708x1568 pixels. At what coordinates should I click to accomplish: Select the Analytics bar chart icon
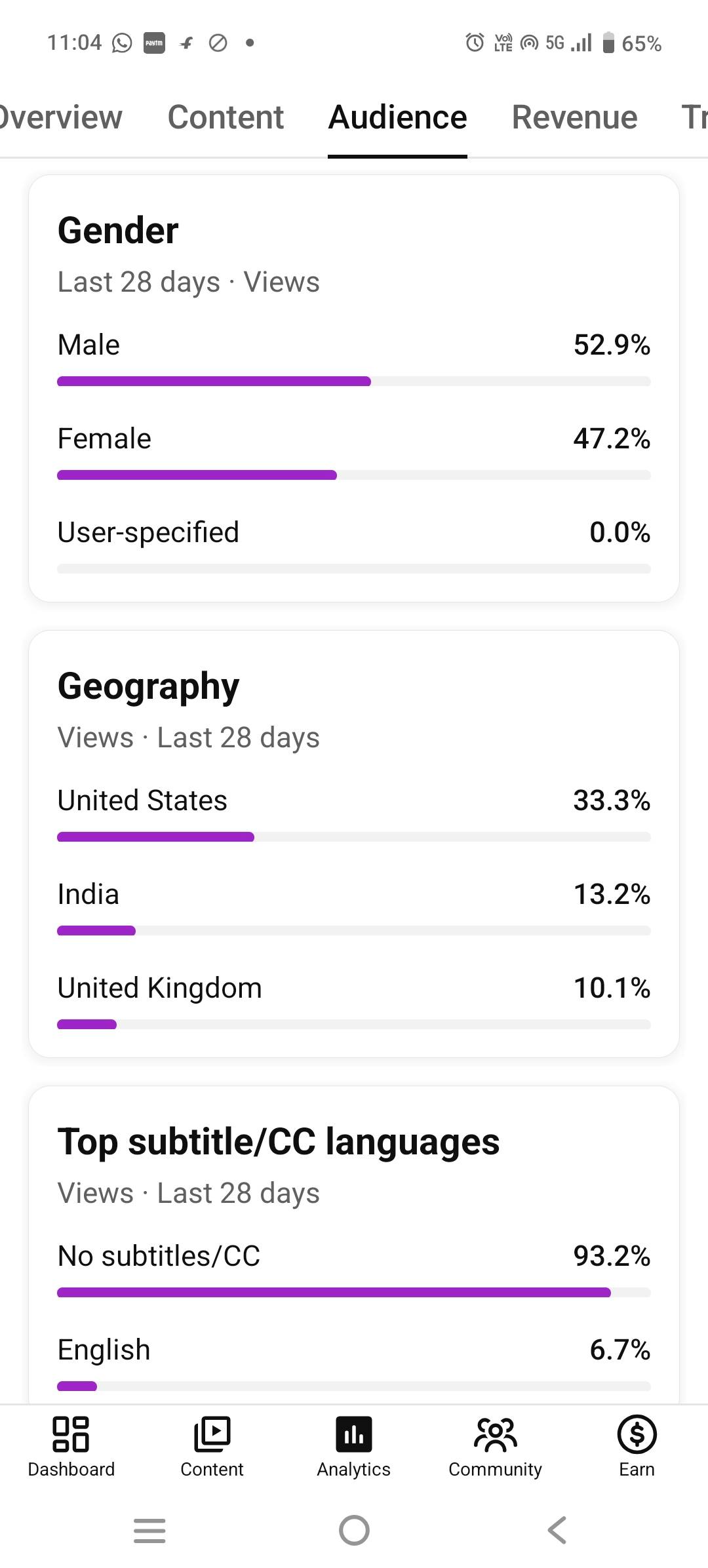pyautogui.click(x=353, y=1436)
